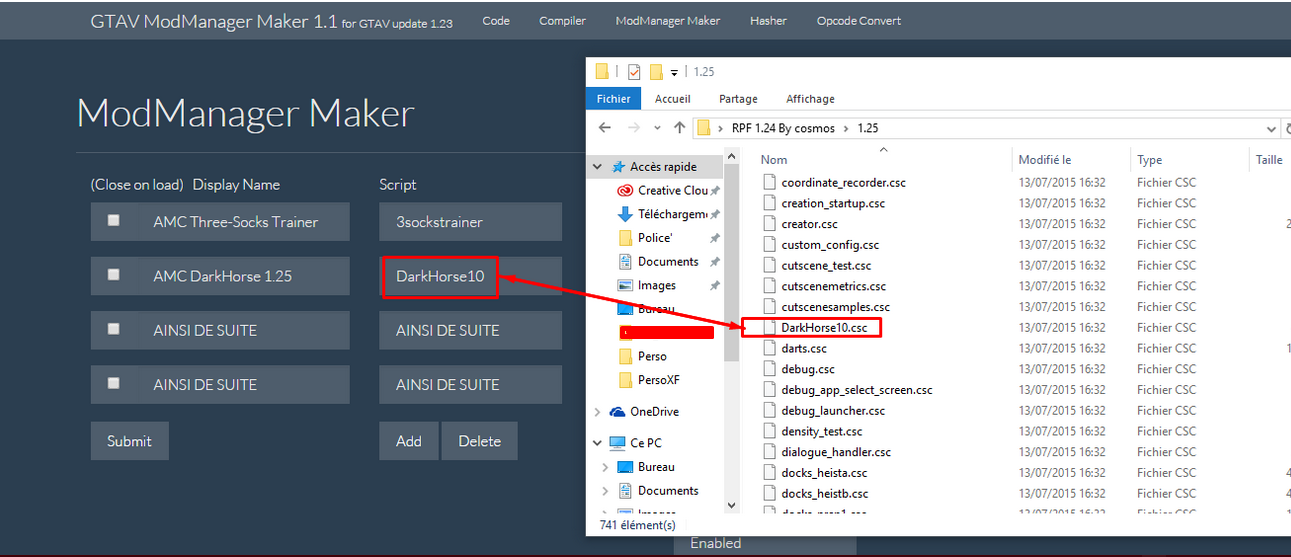The width and height of the screenshot is (1291, 557).
Task: Click the file icon of density_test.csc
Action: click(x=769, y=431)
